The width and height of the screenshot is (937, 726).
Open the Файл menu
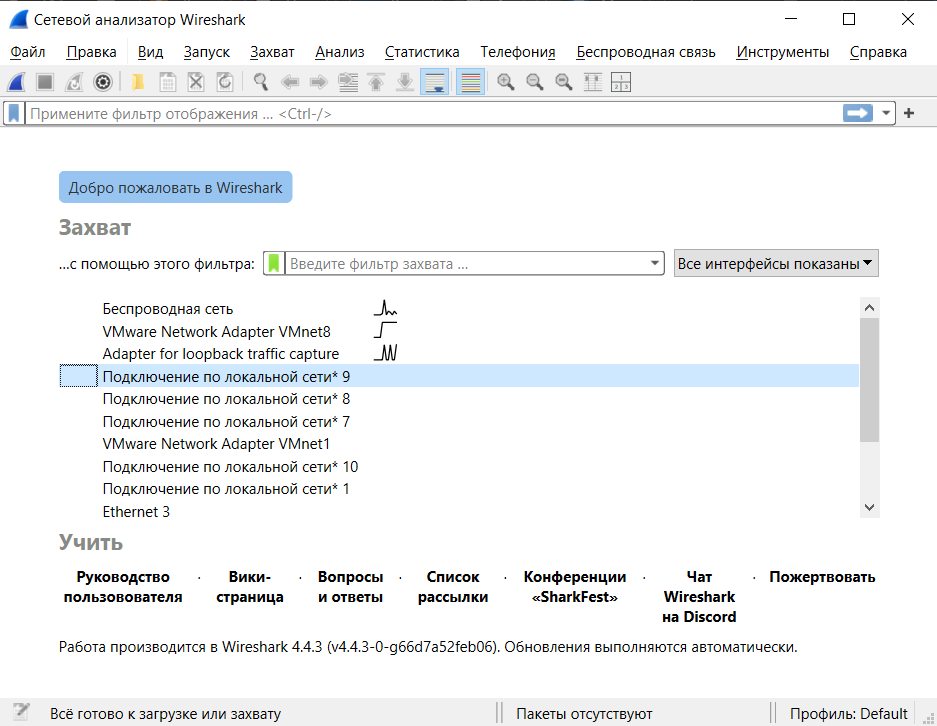[27, 52]
